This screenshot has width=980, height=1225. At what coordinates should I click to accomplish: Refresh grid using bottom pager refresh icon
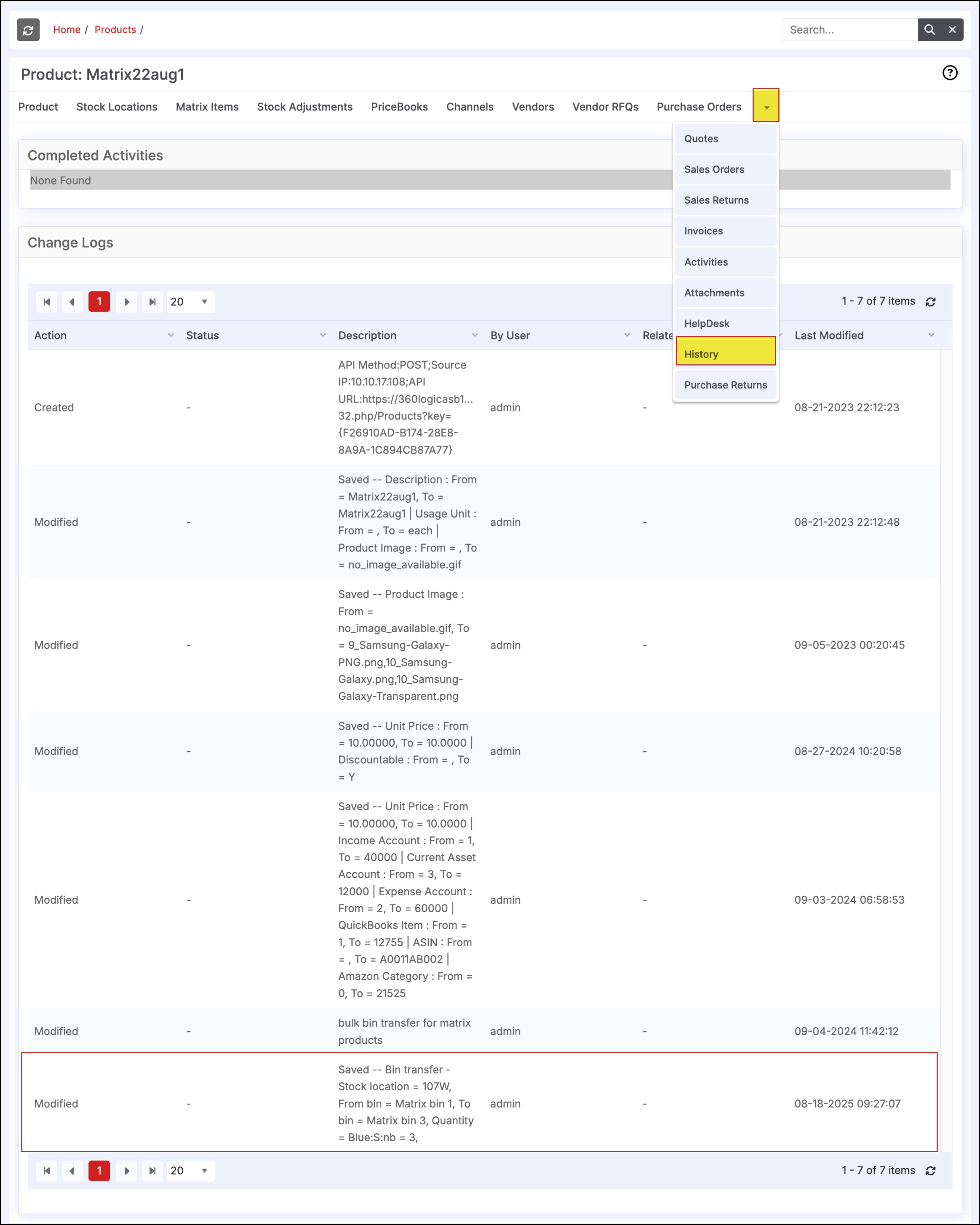tap(931, 1170)
